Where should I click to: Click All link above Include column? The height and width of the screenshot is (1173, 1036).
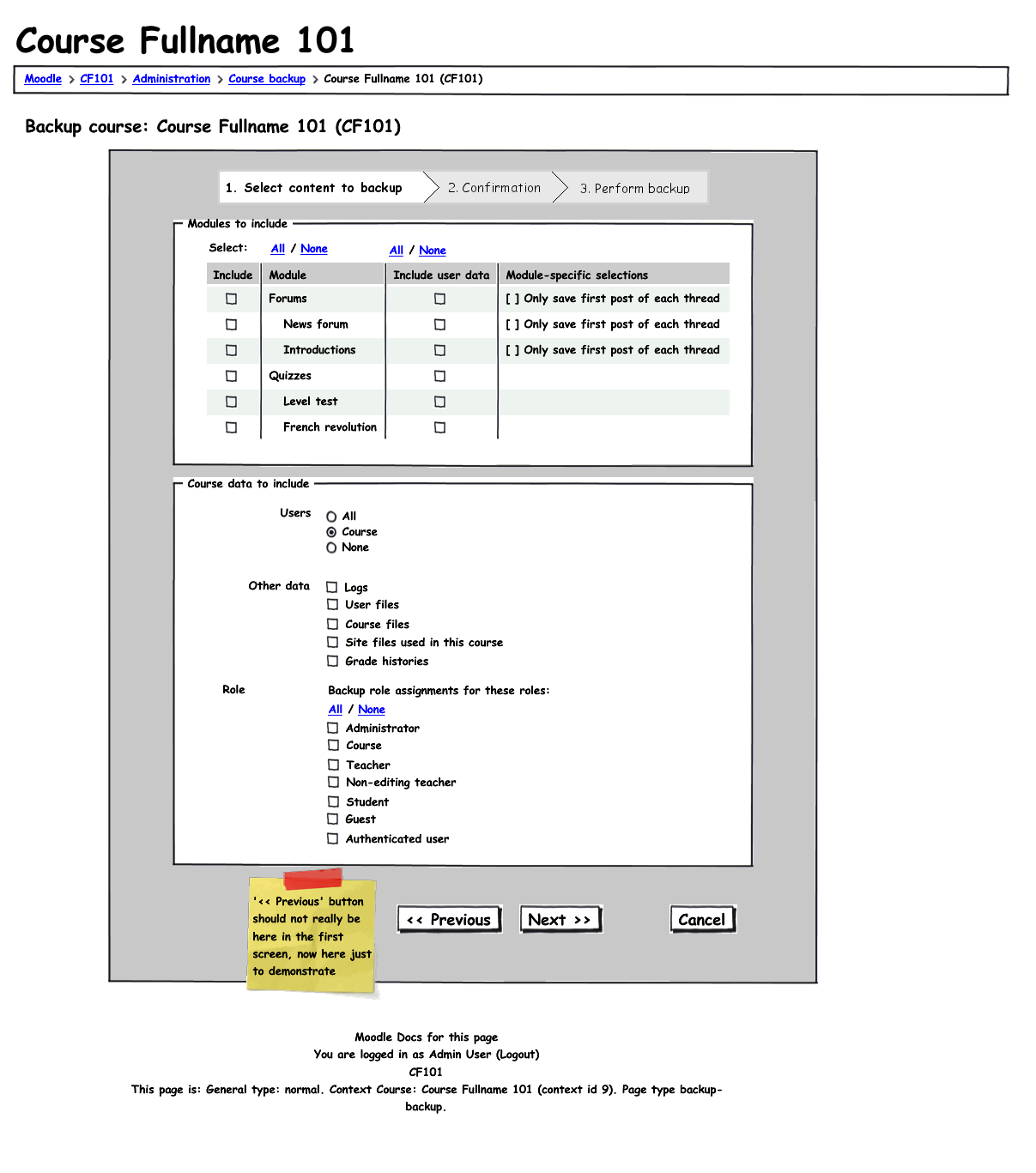[278, 249]
